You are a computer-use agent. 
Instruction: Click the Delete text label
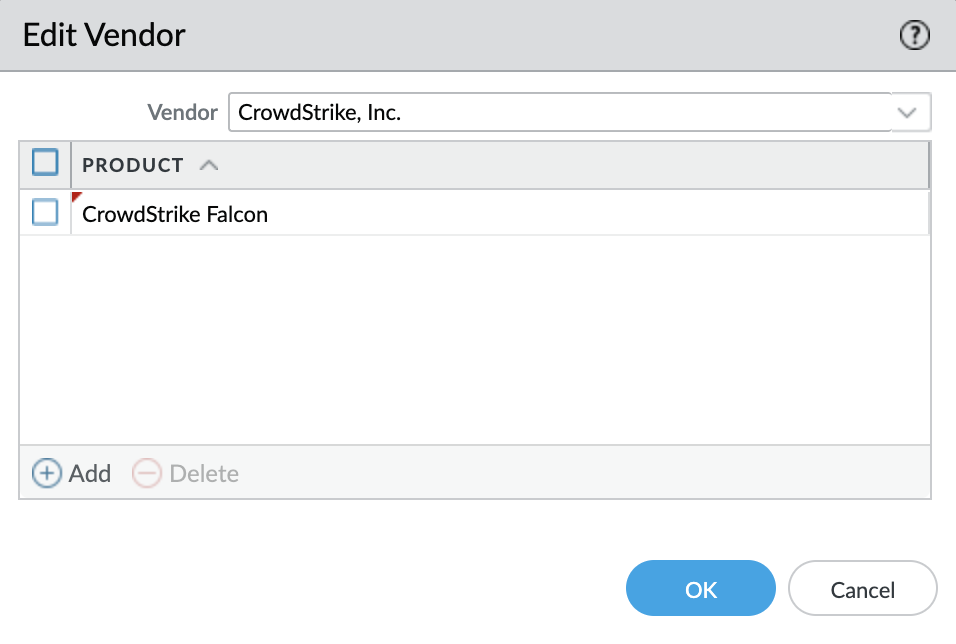pyautogui.click(x=204, y=473)
